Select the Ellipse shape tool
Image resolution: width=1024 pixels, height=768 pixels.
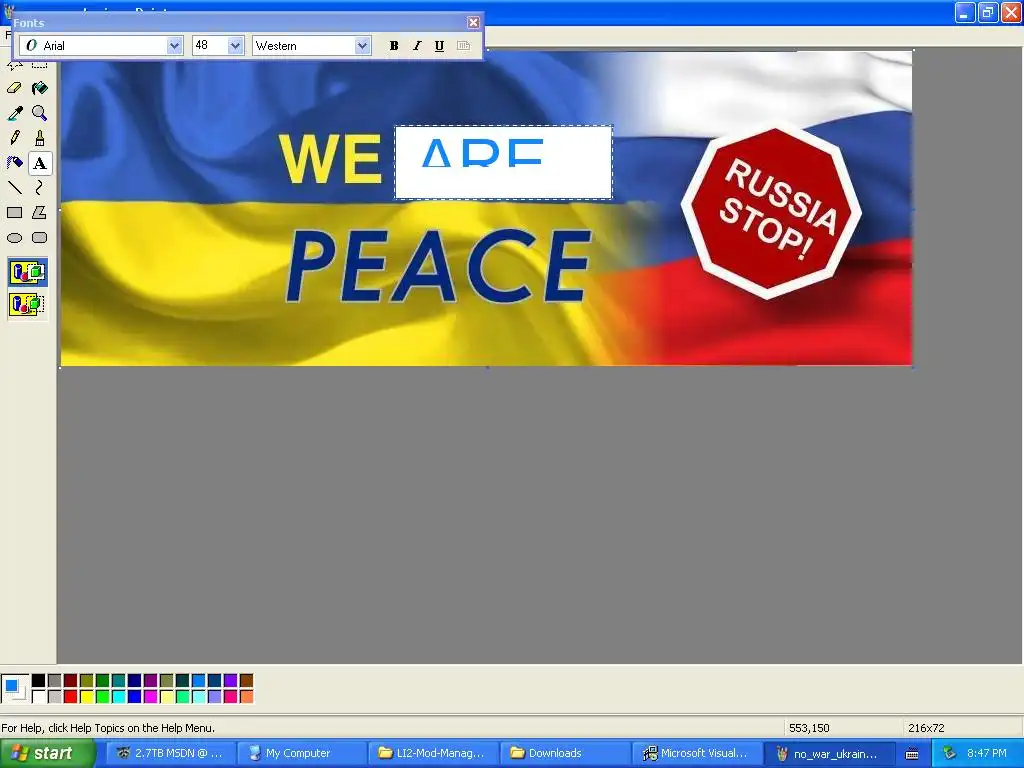(14, 238)
